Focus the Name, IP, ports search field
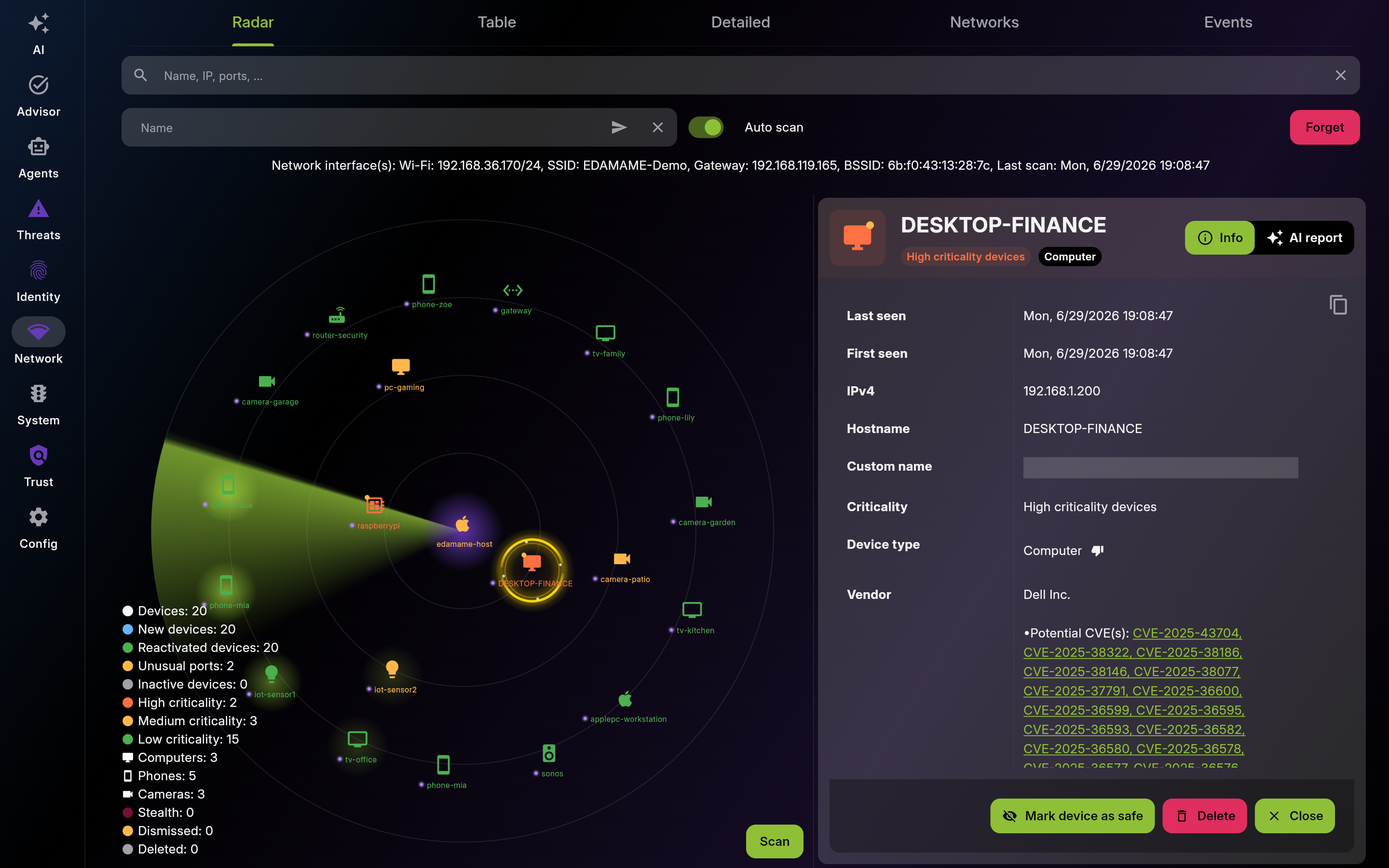Image resolution: width=1389 pixels, height=868 pixels. [740, 75]
